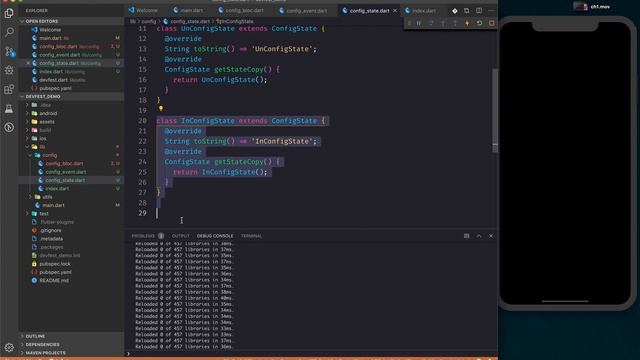Close the config_state.dart tab

coord(395,11)
